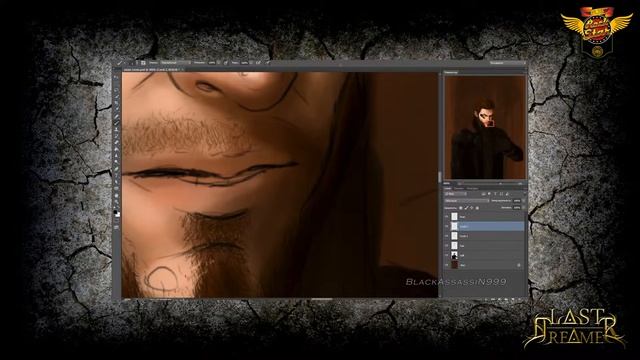
Task: Switch to the Channels tab
Action: 459,188
